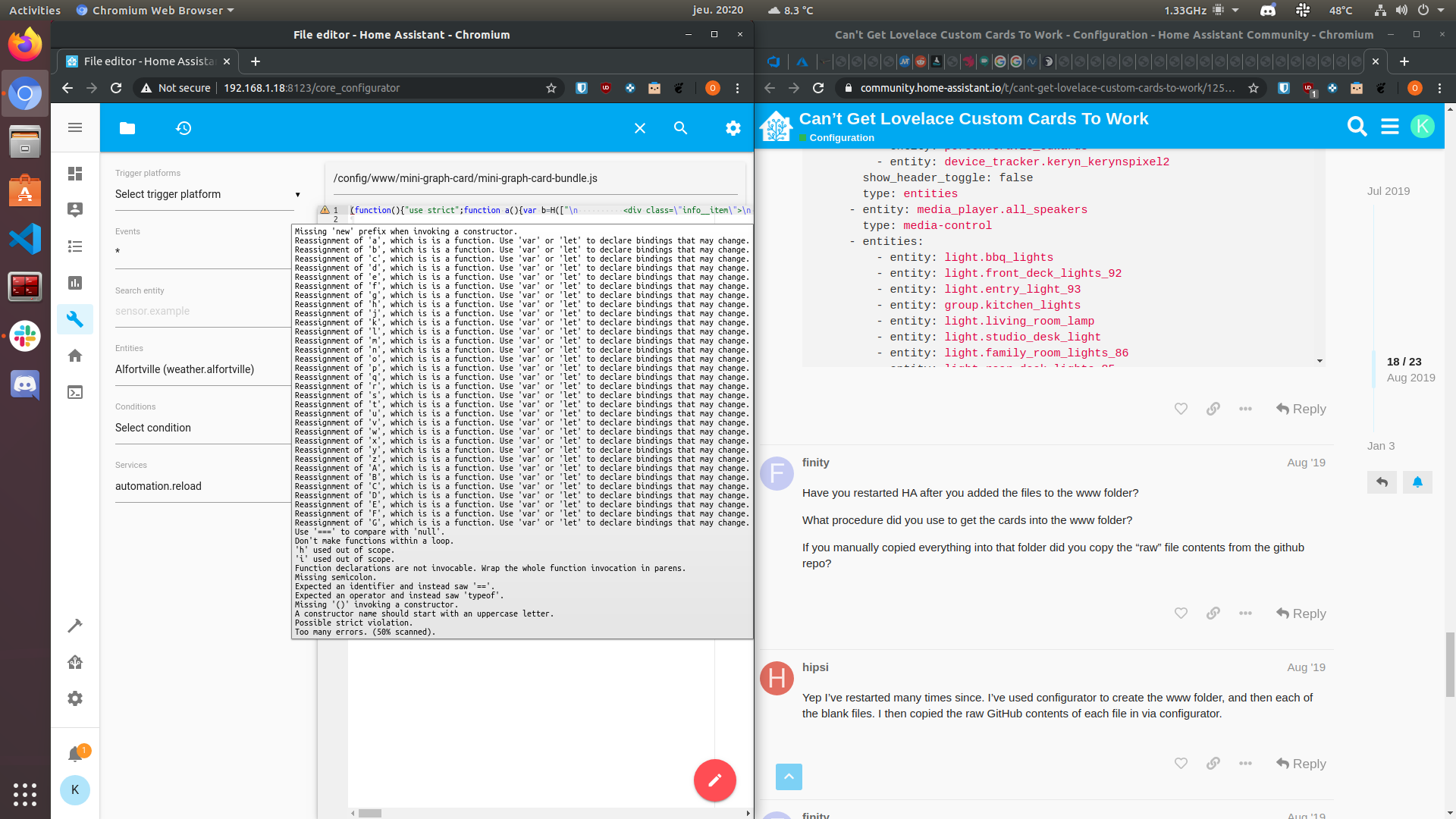Open the Services dropdown showing automation.reload
The width and height of the screenshot is (1456, 819).
click(x=203, y=486)
